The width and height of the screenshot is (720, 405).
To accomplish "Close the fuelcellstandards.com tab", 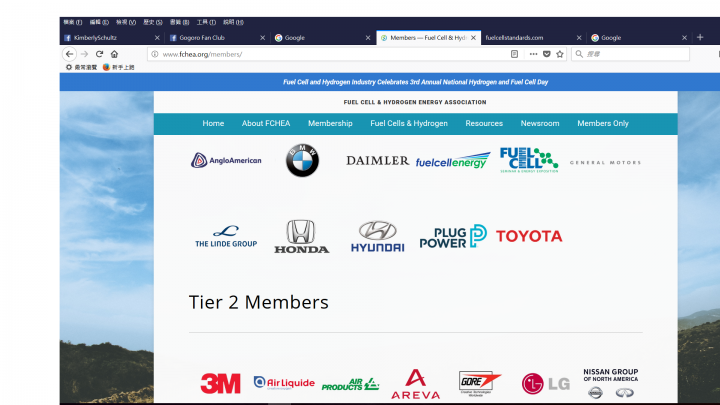I will (x=579, y=38).
